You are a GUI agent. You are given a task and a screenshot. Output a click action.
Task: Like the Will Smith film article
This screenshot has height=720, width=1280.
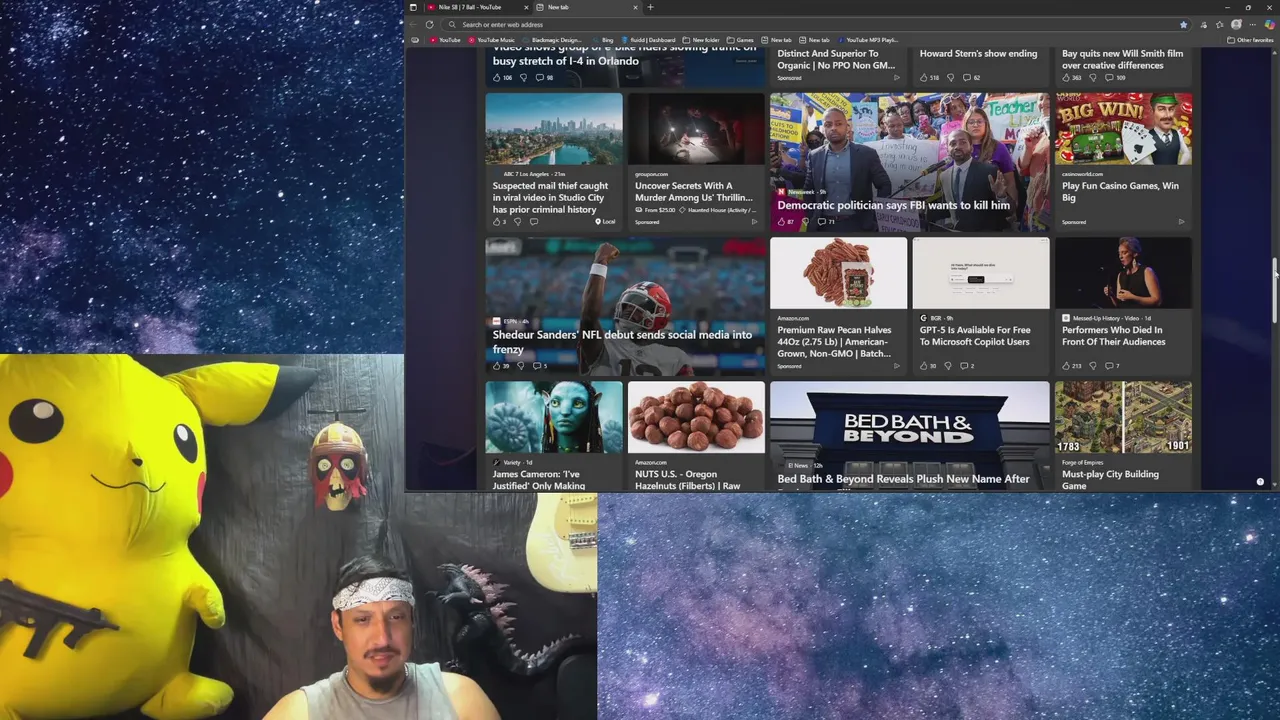pos(1072,78)
